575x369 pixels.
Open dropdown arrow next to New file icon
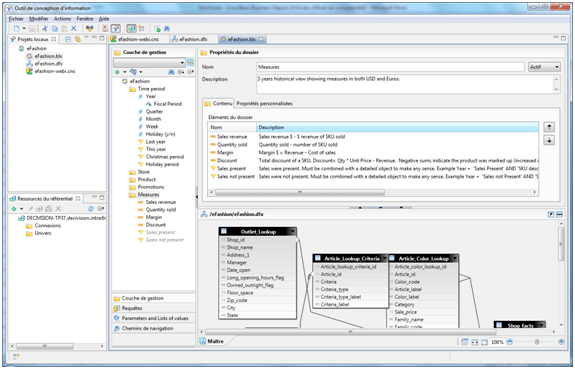click(x=24, y=28)
